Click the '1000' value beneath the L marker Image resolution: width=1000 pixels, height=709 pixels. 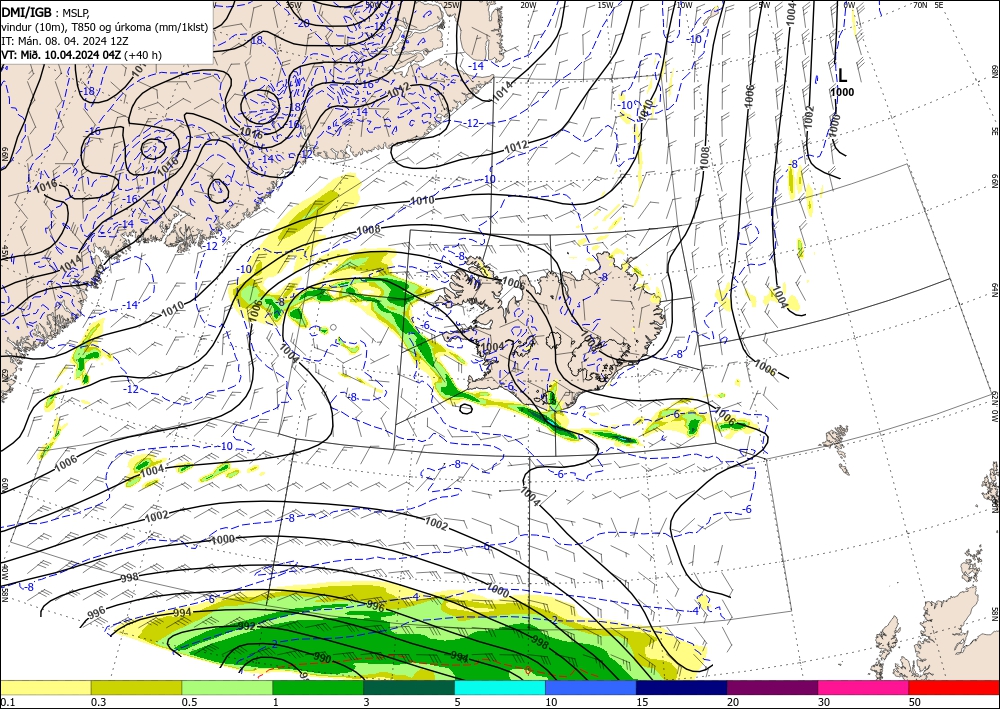842,92
